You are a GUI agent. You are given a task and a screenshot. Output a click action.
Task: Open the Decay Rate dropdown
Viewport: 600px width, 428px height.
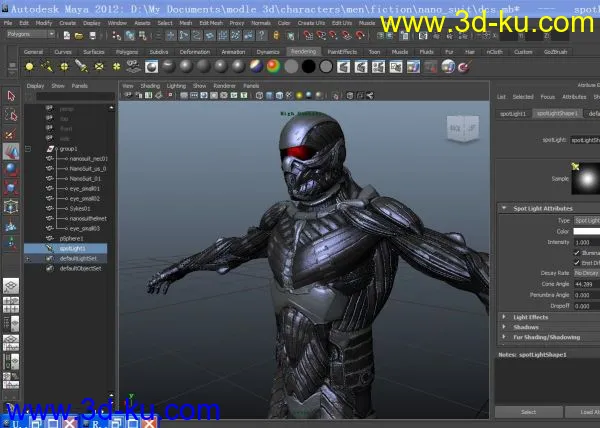[x=586, y=273]
